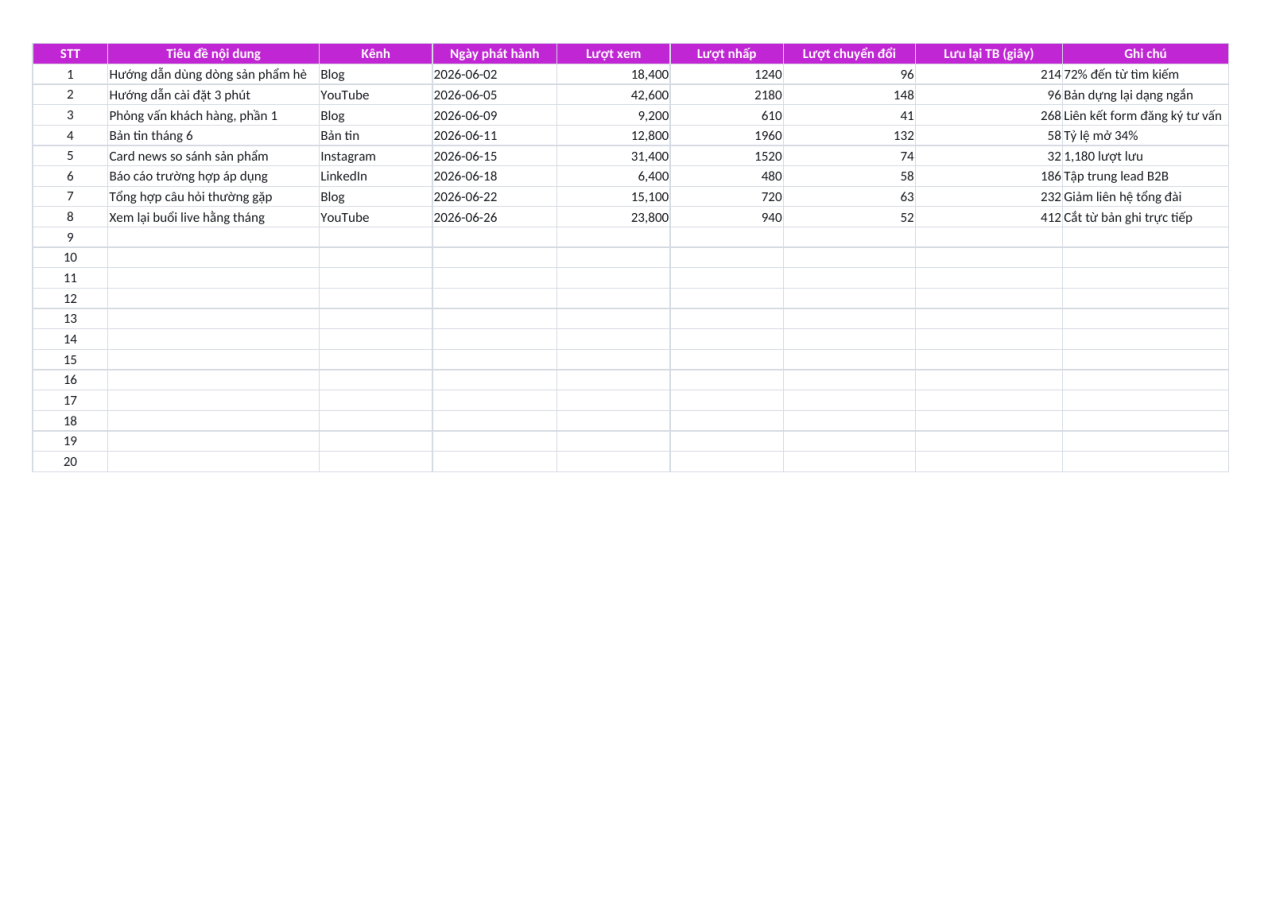Click the retention value 268
1272x900 pixels.
pos(988,116)
